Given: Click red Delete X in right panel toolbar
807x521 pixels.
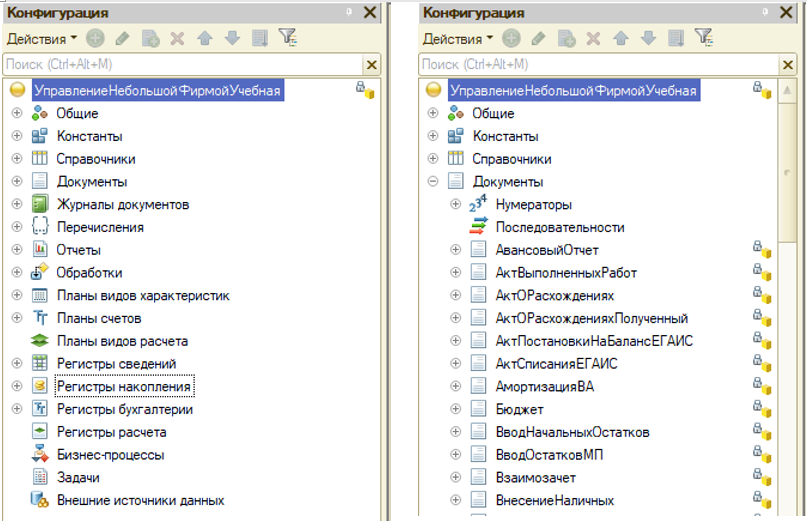Looking at the screenshot, I should click(593, 38).
